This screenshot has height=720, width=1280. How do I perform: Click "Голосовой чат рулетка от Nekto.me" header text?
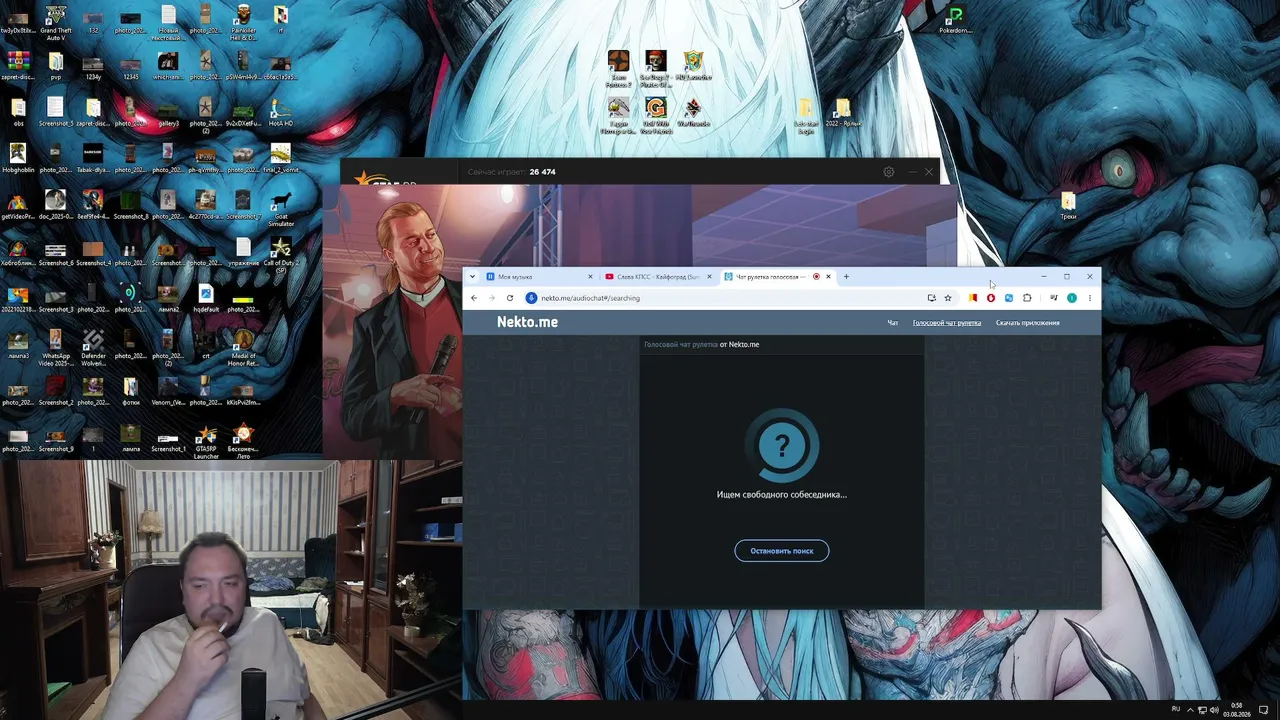tap(701, 345)
